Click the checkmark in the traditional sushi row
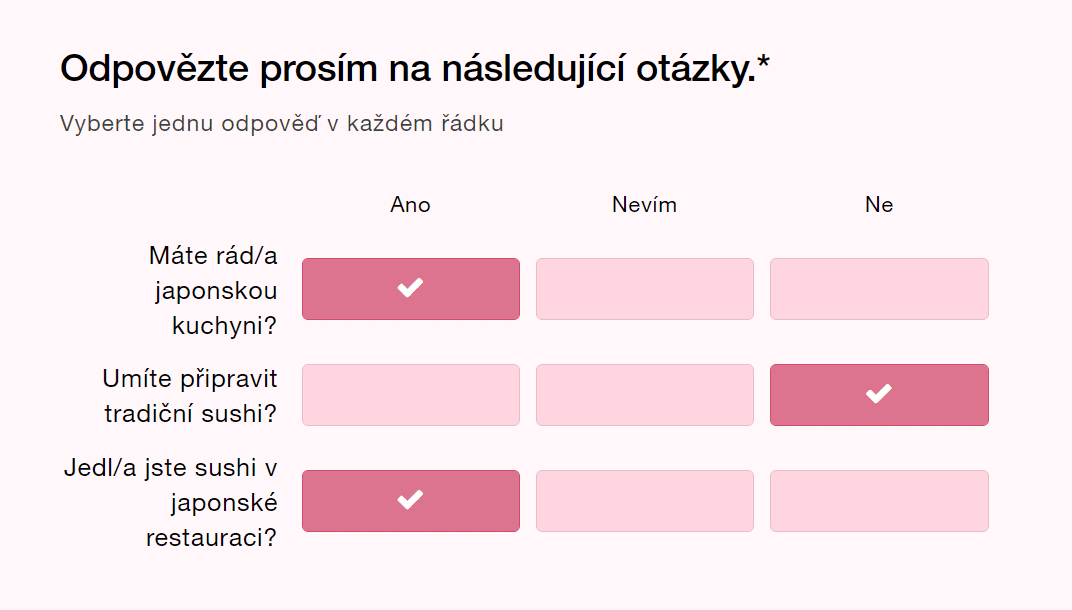This screenshot has width=1072, height=610. point(879,394)
